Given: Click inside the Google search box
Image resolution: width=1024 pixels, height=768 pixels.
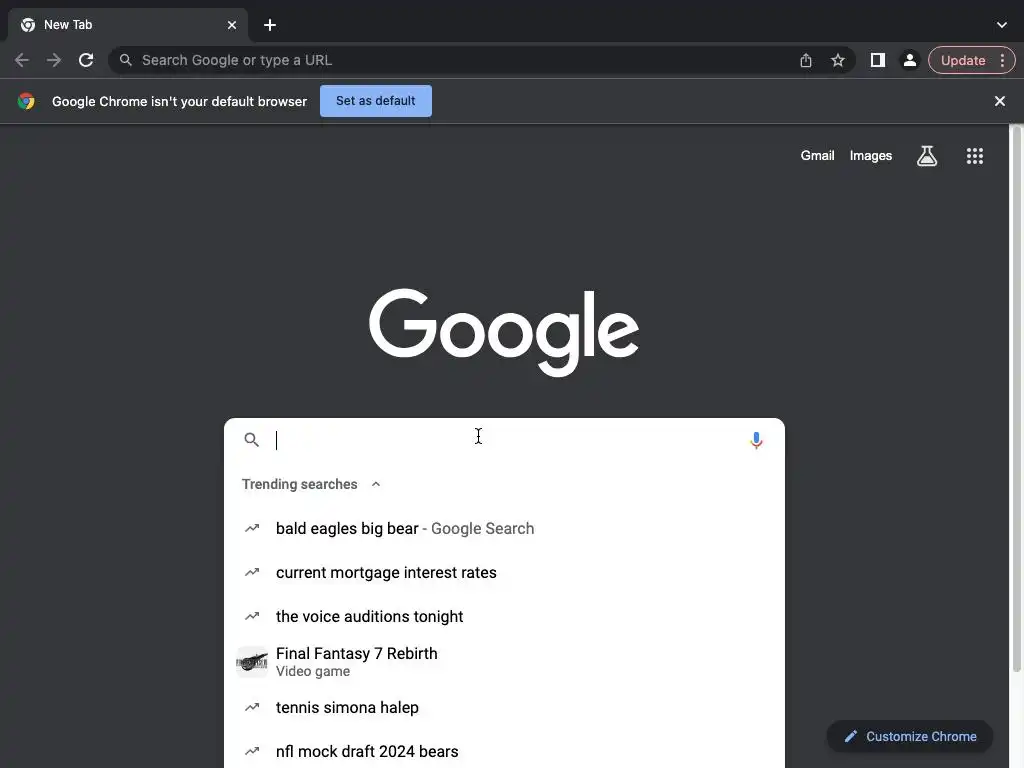Looking at the screenshot, I should pyautogui.click(x=504, y=440).
